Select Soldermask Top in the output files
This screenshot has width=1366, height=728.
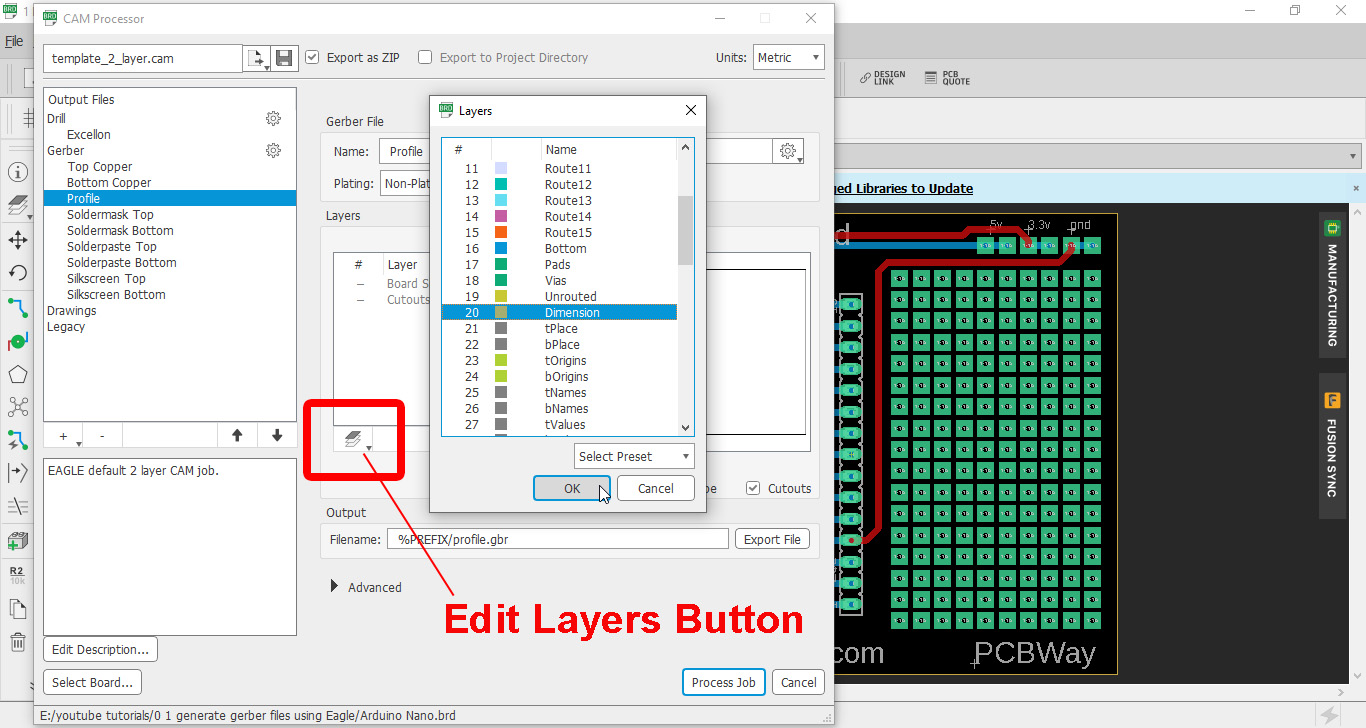(110, 215)
